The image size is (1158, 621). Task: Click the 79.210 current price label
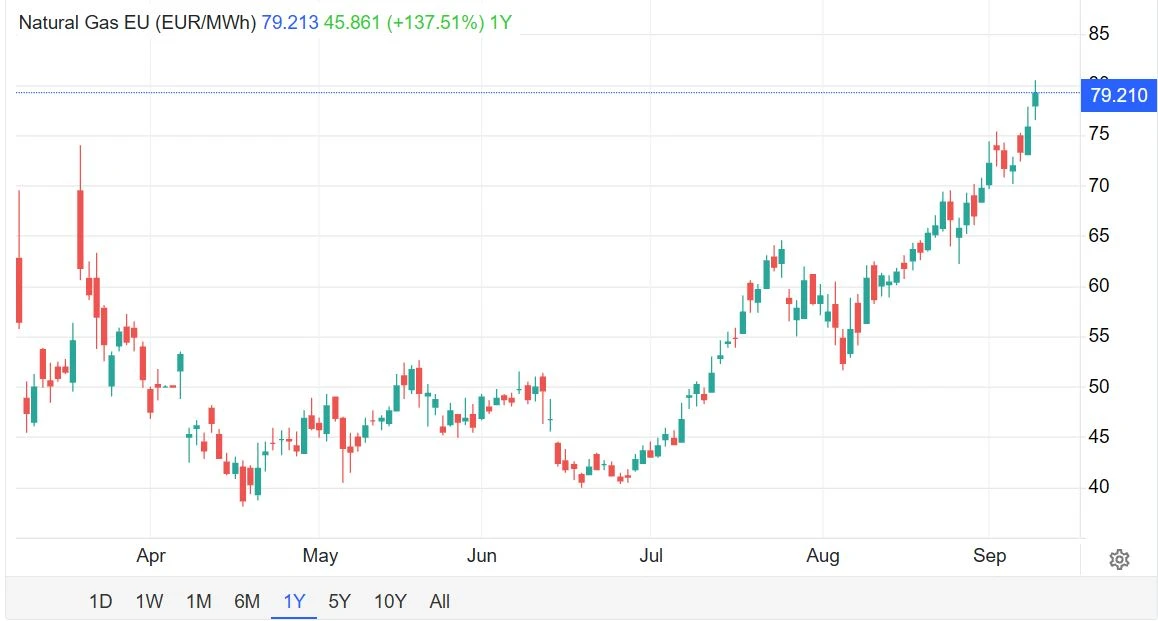point(1118,95)
